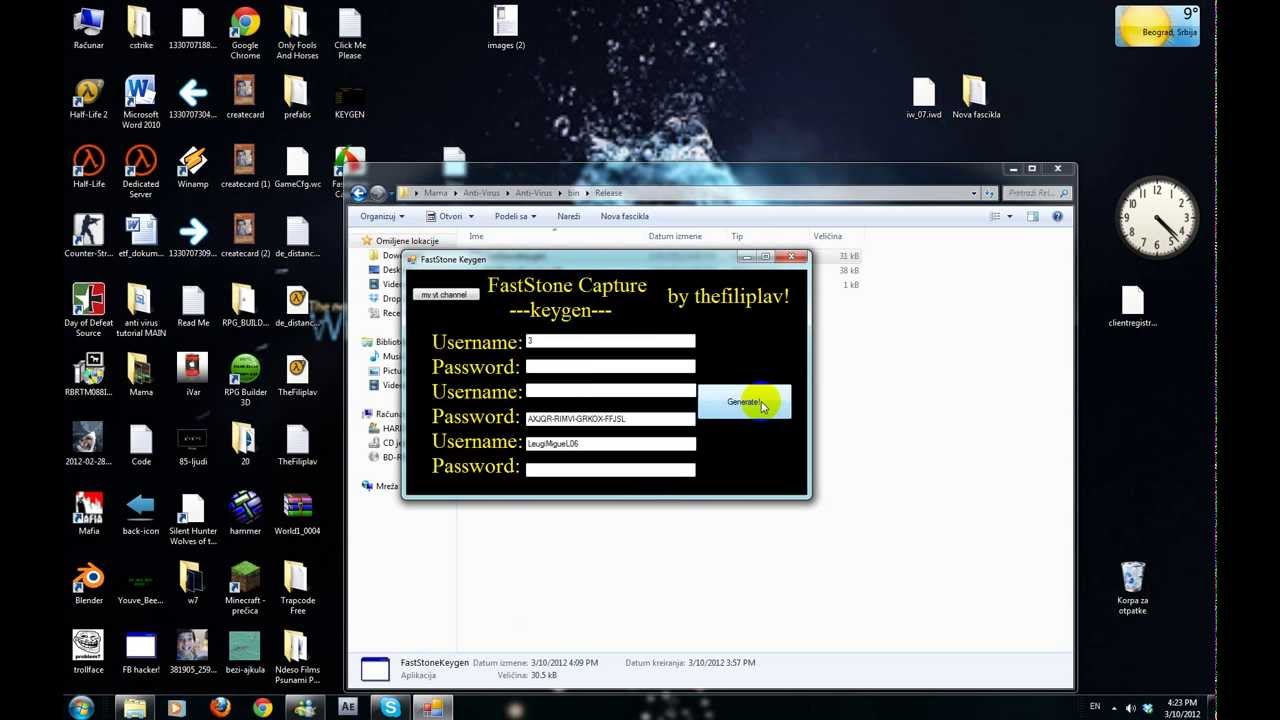Sort by the 'Datum izmene' column header
The height and width of the screenshot is (720, 1280).
(x=675, y=236)
